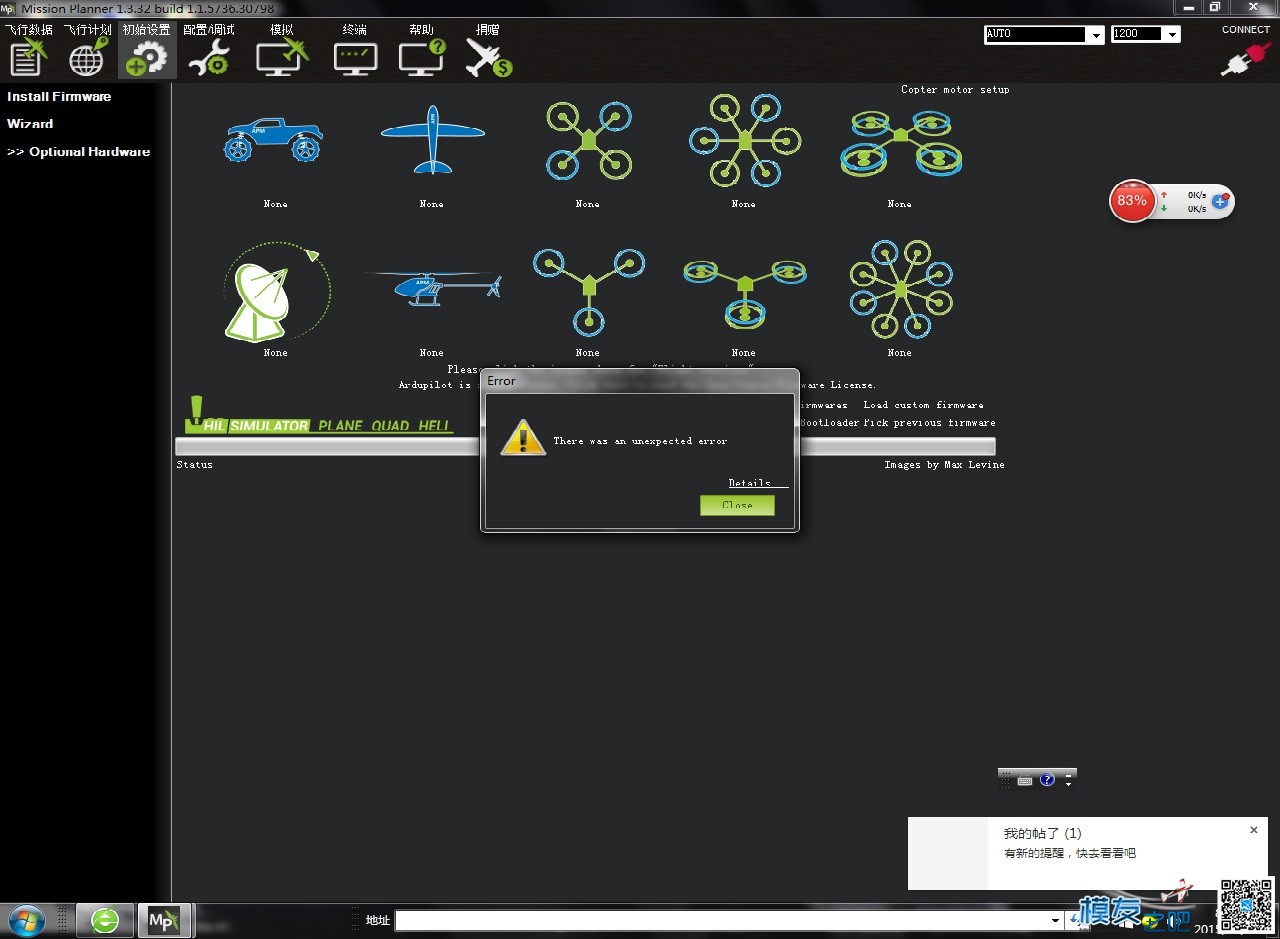This screenshot has width=1280, height=939.
Task: Click the QUAD simulator link
Action: pos(390,426)
